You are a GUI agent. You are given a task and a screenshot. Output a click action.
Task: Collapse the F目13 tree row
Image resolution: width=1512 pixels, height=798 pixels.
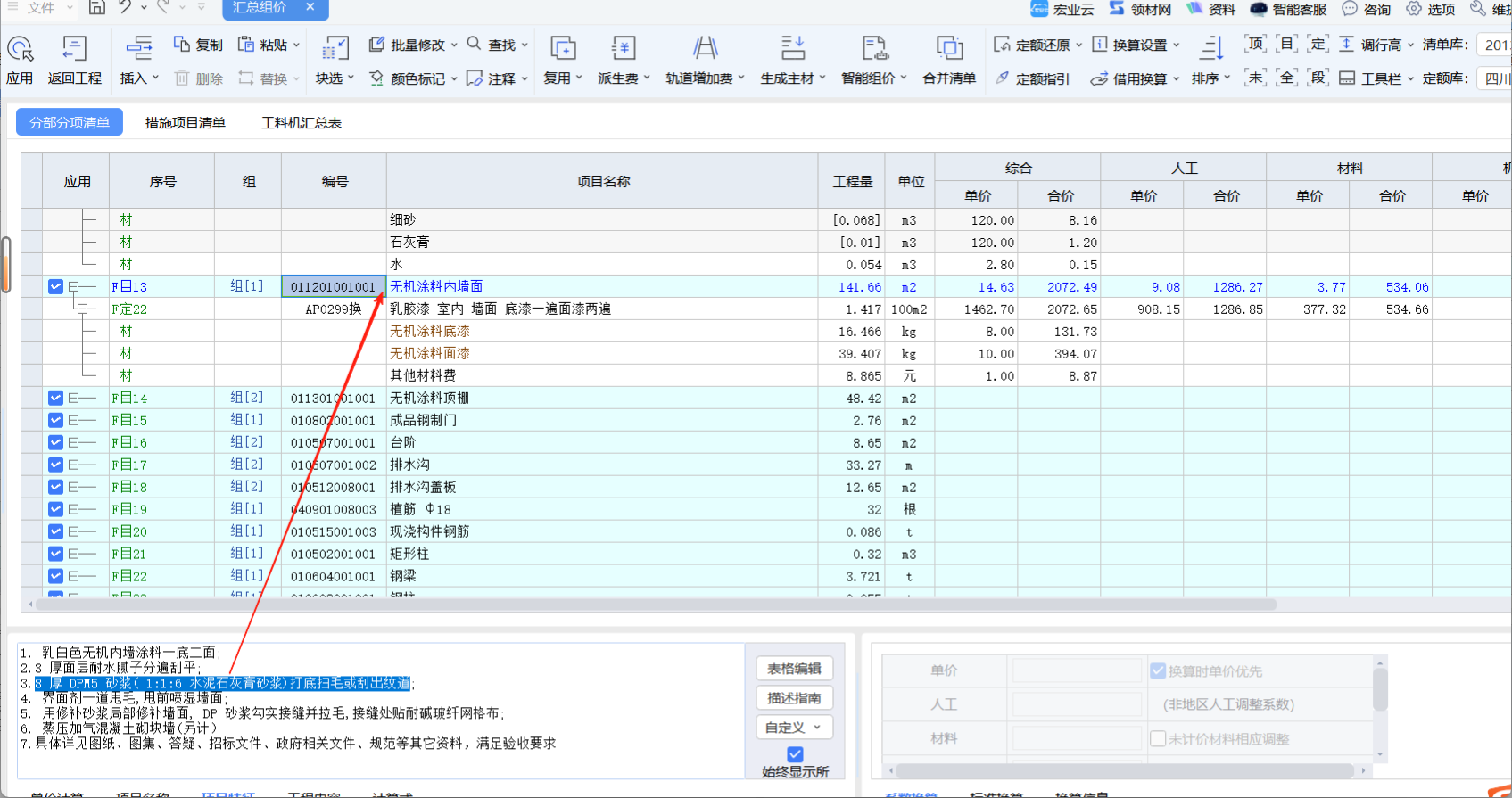coord(74,287)
